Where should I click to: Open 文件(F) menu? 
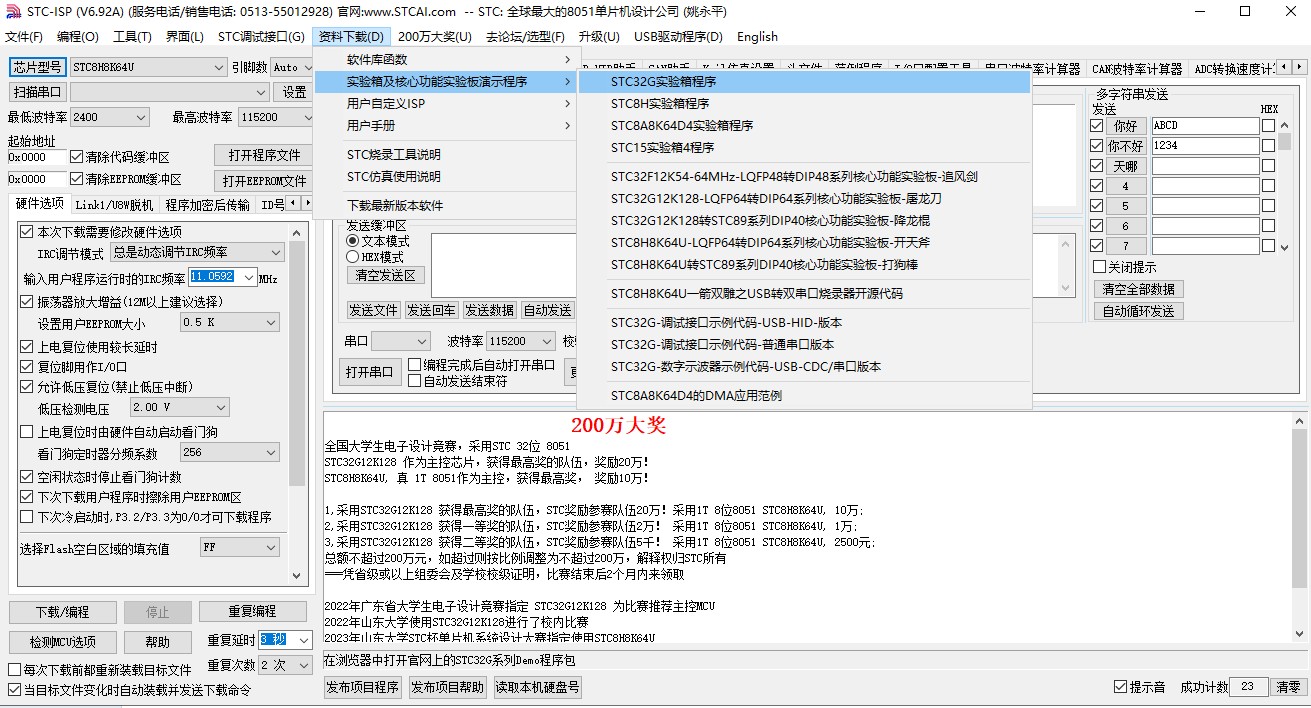pos(24,37)
